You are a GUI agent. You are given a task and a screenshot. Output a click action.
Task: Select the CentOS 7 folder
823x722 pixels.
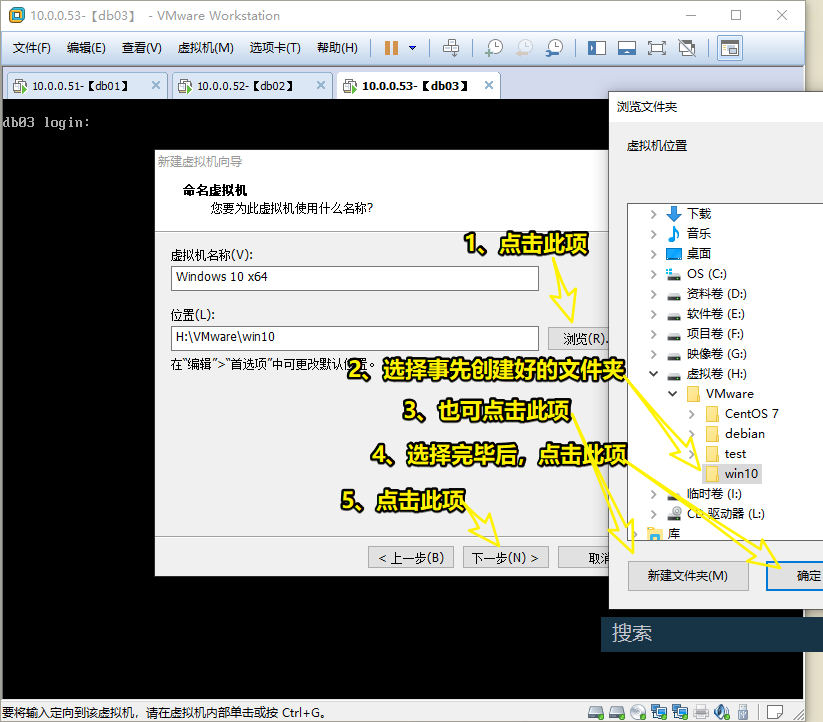[752, 413]
